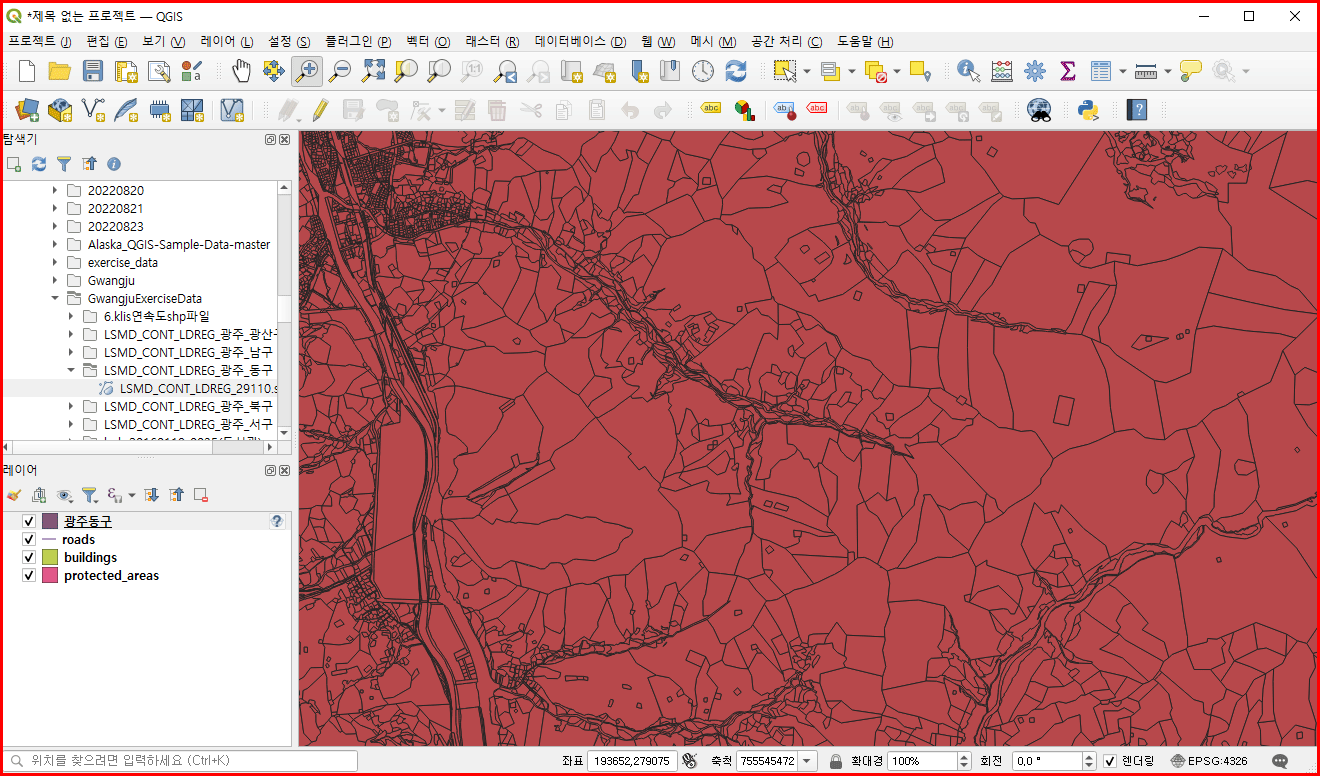Screen dimensions: 1320x776
Task: Click the yellow abc Layer Labeling Options icon
Action: click(x=710, y=108)
